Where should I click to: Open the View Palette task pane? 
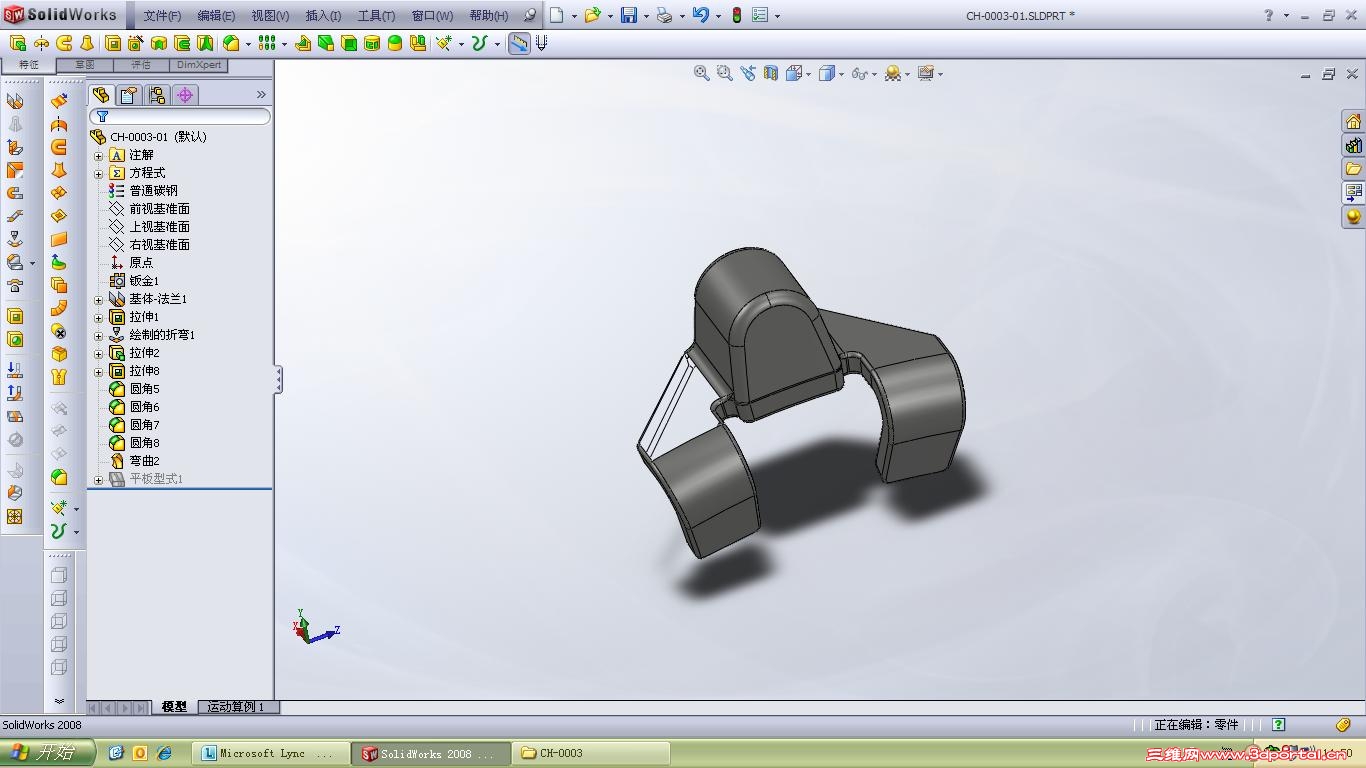pyautogui.click(x=1353, y=192)
